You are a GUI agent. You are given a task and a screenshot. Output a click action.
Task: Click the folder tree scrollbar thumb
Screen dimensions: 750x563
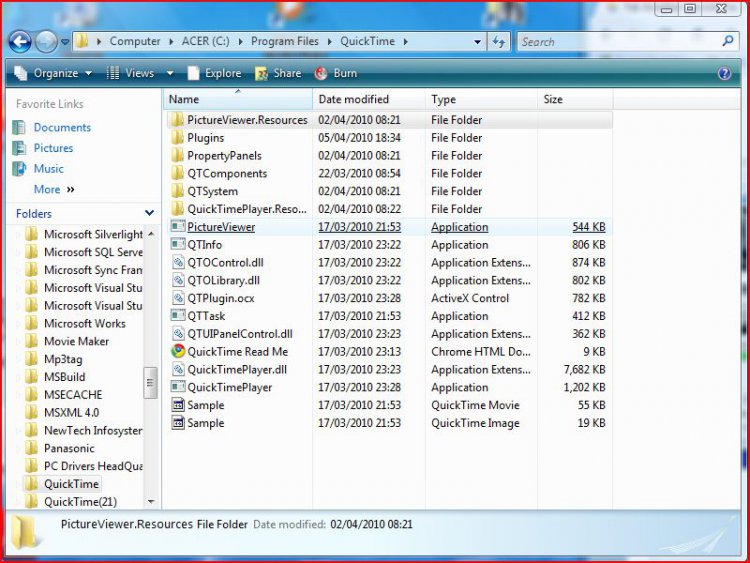151,383
